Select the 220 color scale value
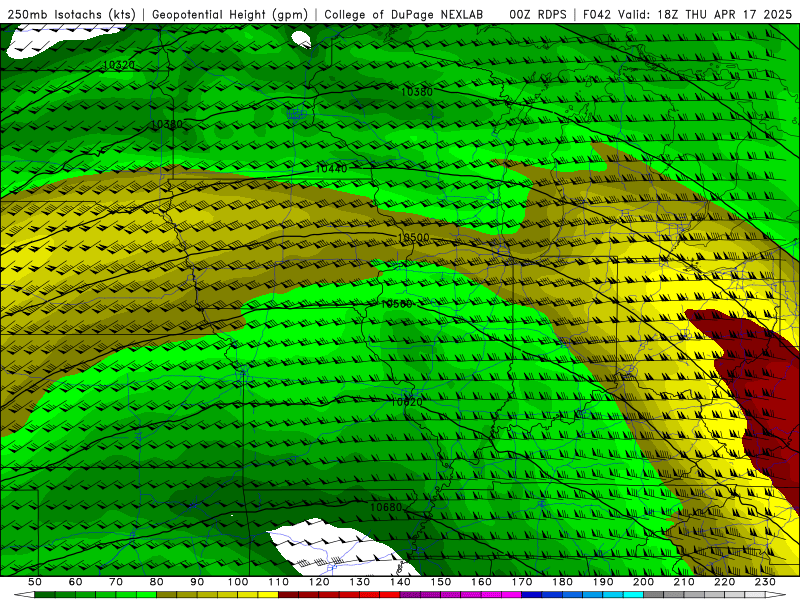 pos(725,582)
